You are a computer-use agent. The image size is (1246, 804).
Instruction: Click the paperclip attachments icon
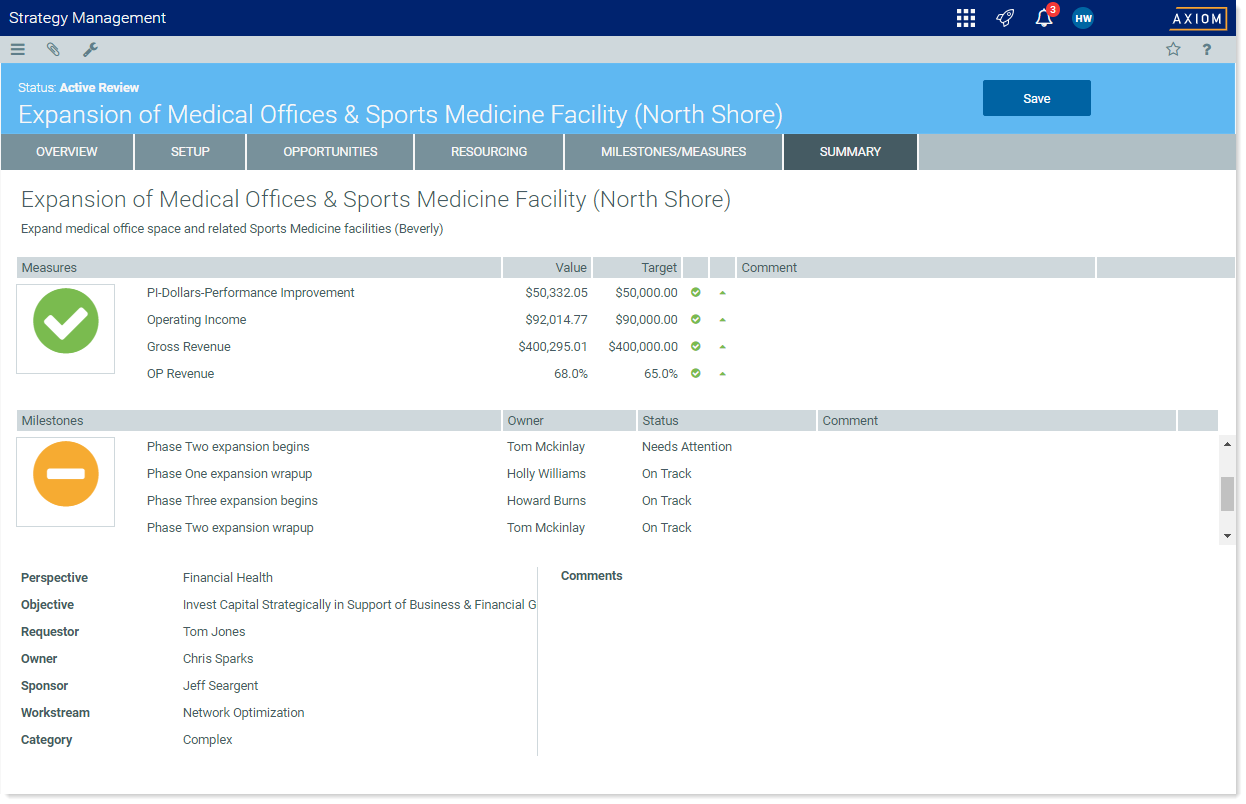click(x=53, y=49)
